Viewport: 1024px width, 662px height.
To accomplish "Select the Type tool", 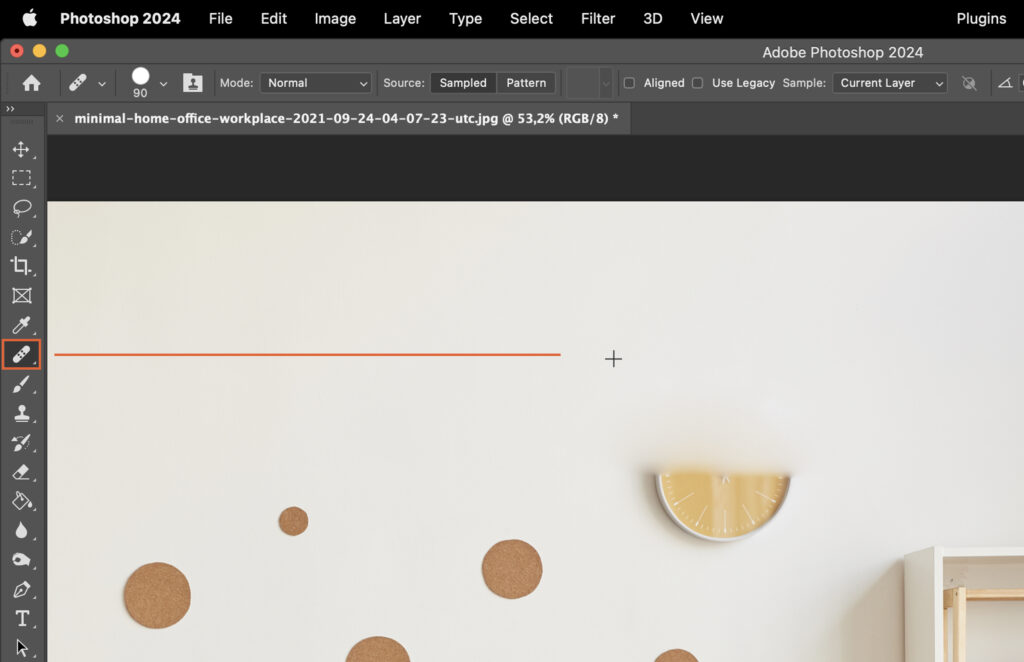I will [x=22, y=619].
